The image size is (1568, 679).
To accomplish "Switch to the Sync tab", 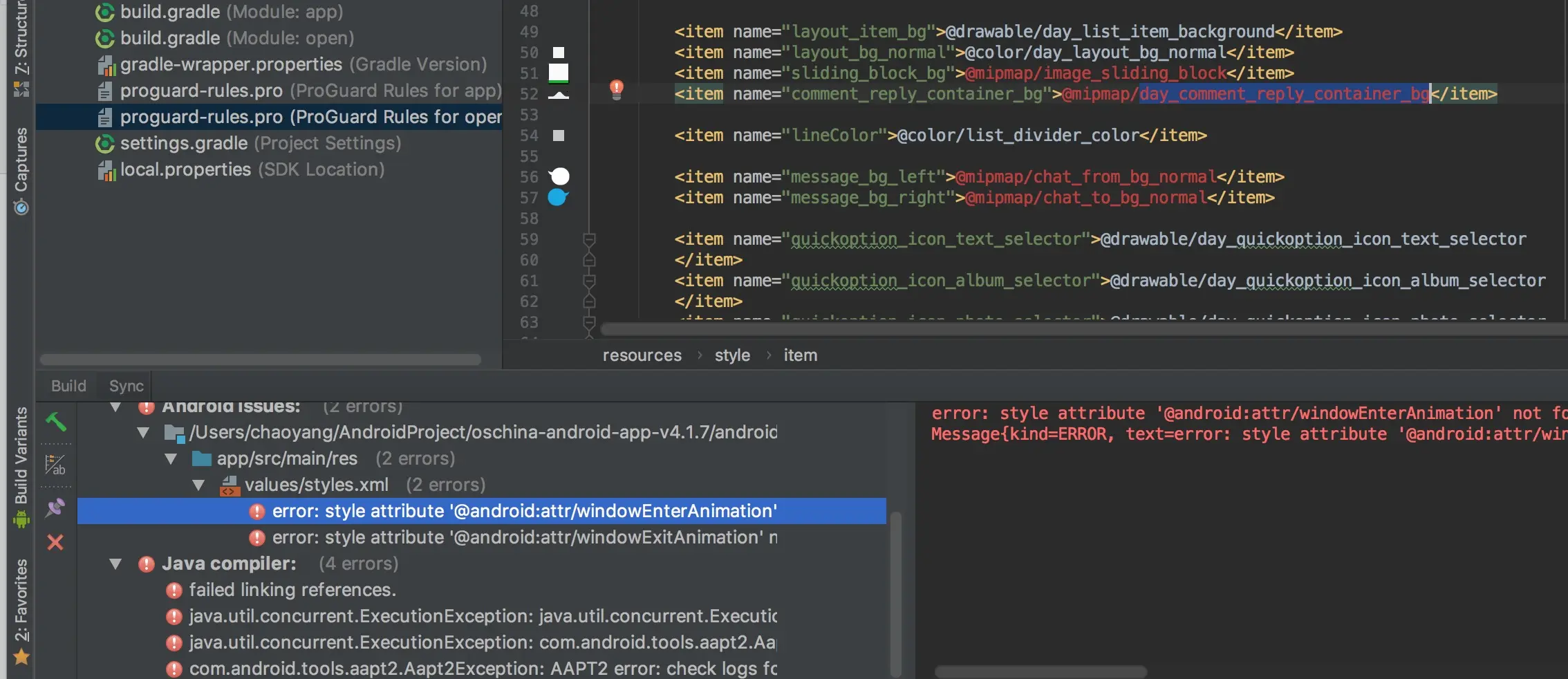I will pos(126,386).
